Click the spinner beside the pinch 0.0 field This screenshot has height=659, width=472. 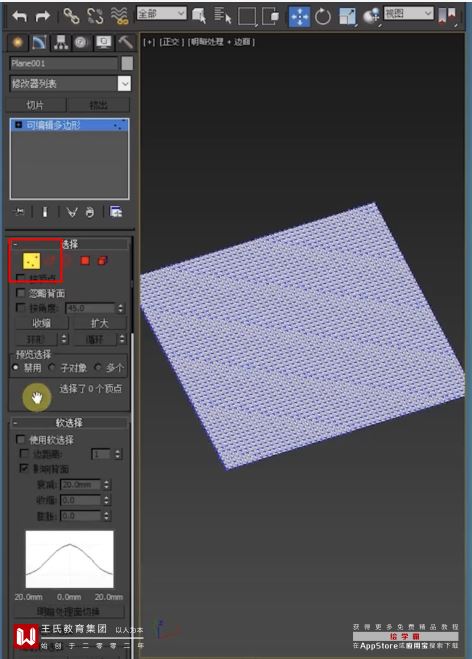(107, 501)
